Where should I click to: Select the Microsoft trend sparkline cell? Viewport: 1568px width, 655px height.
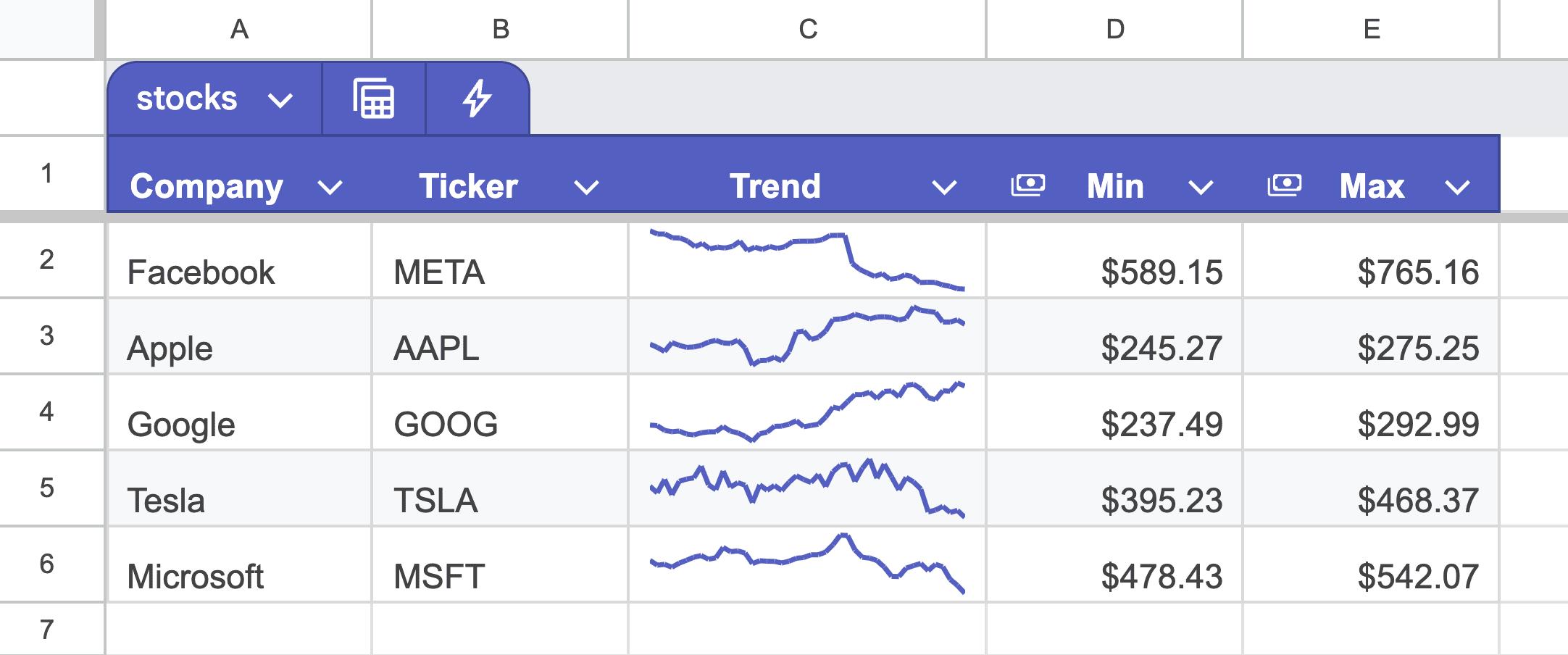tap(807, 565)
